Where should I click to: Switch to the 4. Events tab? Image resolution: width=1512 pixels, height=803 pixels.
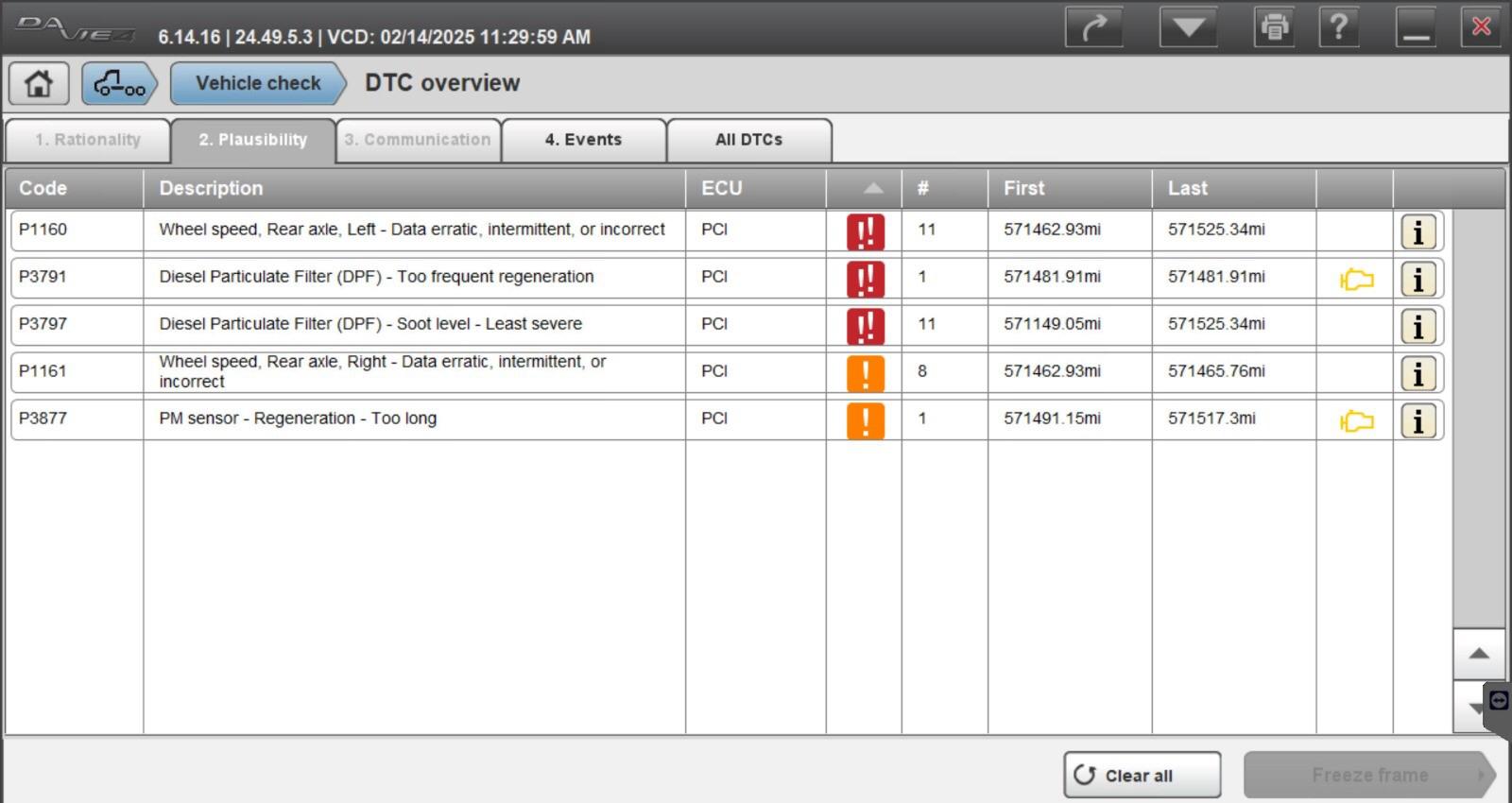[x=583, y=140]
